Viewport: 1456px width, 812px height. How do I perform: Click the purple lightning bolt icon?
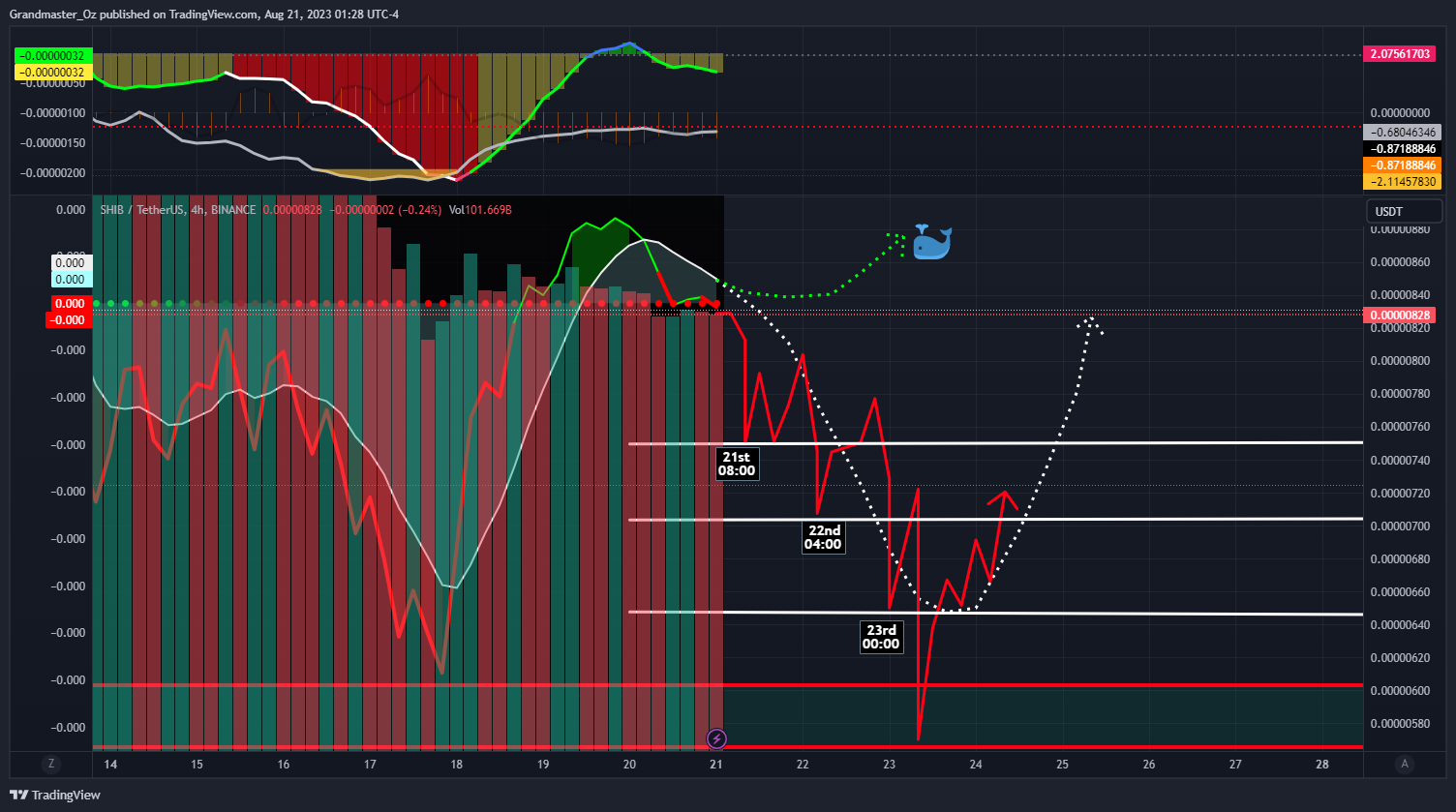[716, 739]
